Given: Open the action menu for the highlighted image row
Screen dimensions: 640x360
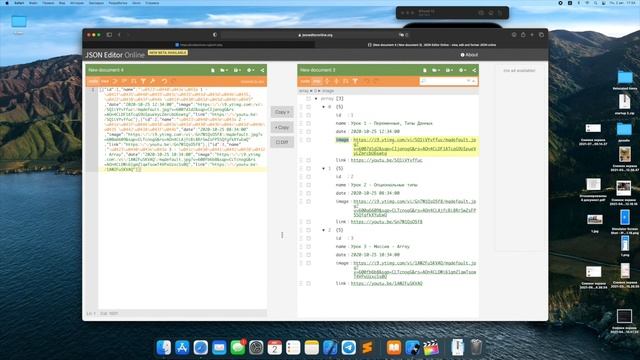Looking at the screenshot, I should point(309,140).
